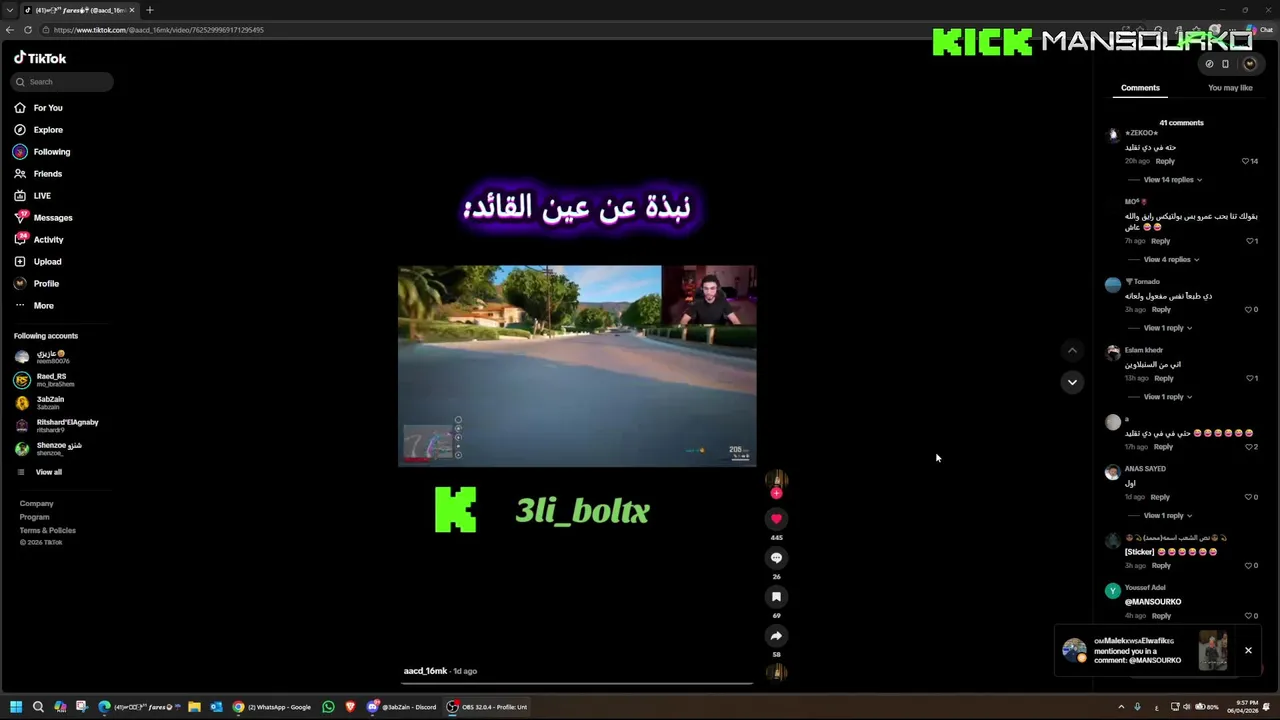The width and height of the screenshot is (1280, 720).
Task: Switch to the Comments tab
Action: coord(1140,88)
